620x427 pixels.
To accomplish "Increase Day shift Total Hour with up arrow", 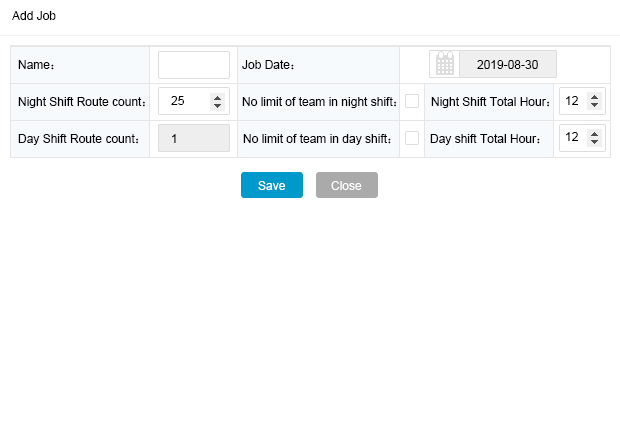I will coord(594,133).
